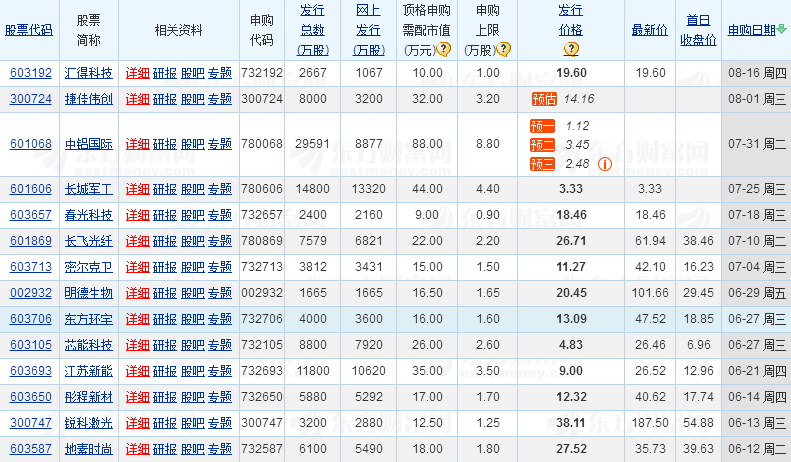Open 江苏新能 stock name link
The height and width of the screenshot is (462, 791).
click(89, 371)
